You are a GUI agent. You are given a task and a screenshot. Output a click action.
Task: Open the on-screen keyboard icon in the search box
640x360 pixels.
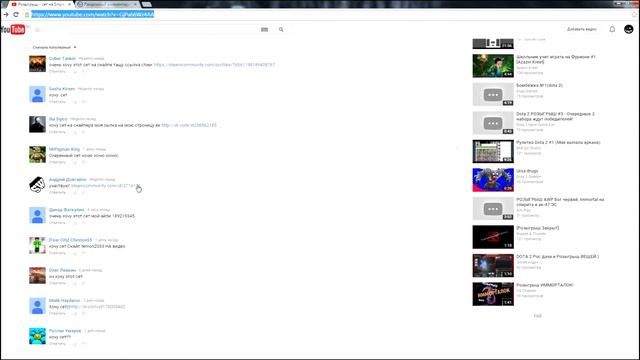264,29
